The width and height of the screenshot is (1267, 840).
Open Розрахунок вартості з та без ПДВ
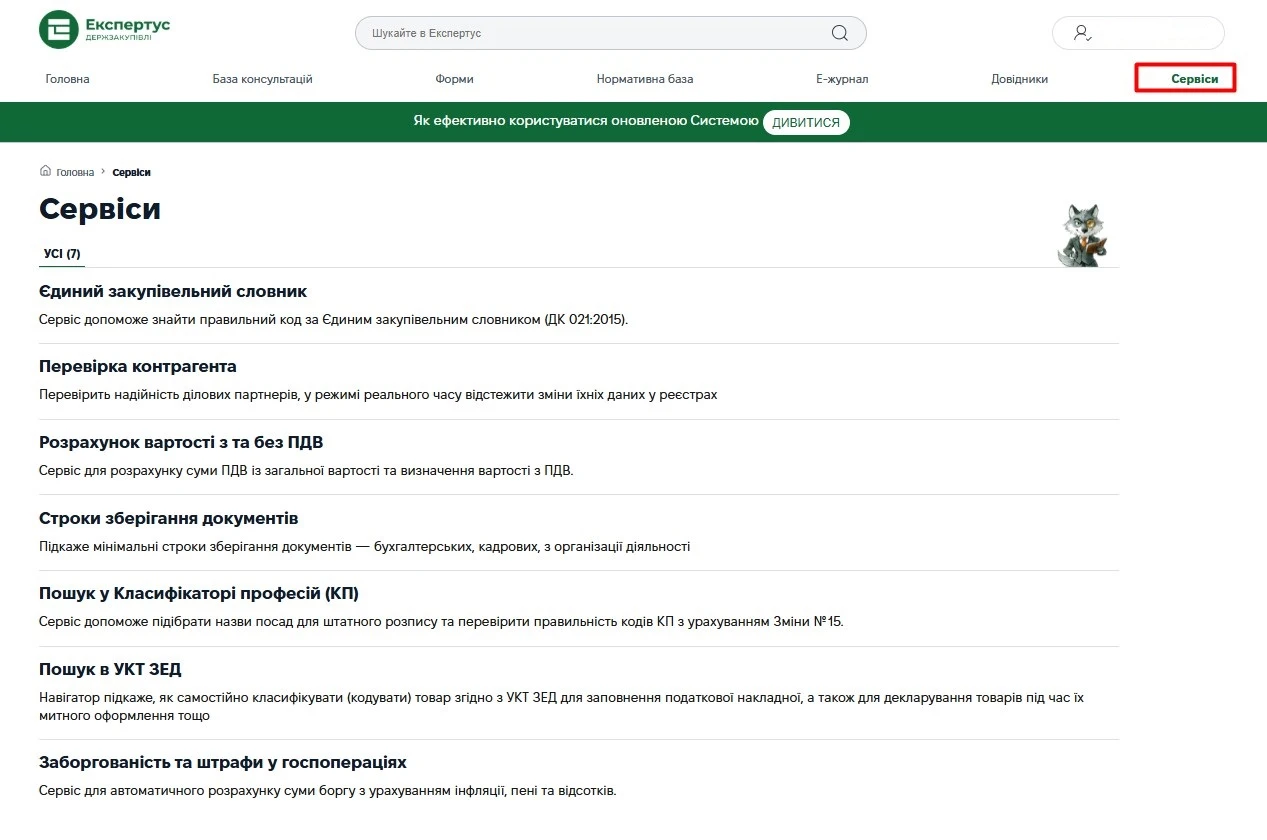pyautogui.click(x=181, y=443)
